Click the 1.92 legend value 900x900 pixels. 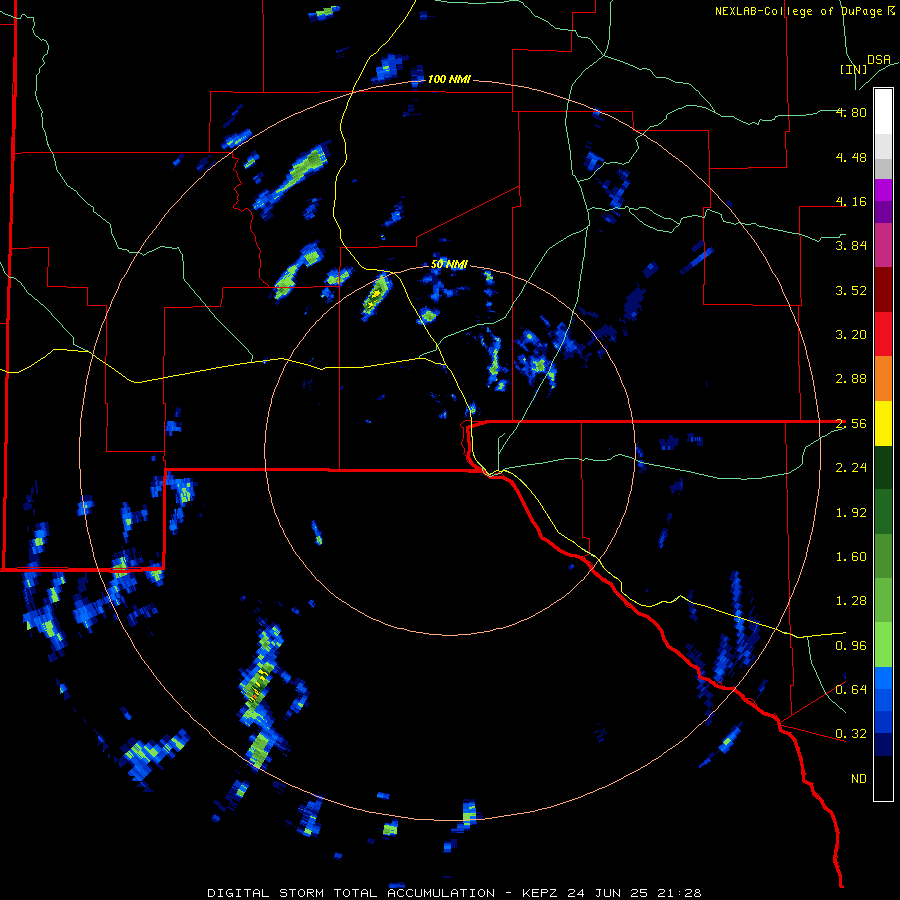pyautogui.click(x=851, y=513)
